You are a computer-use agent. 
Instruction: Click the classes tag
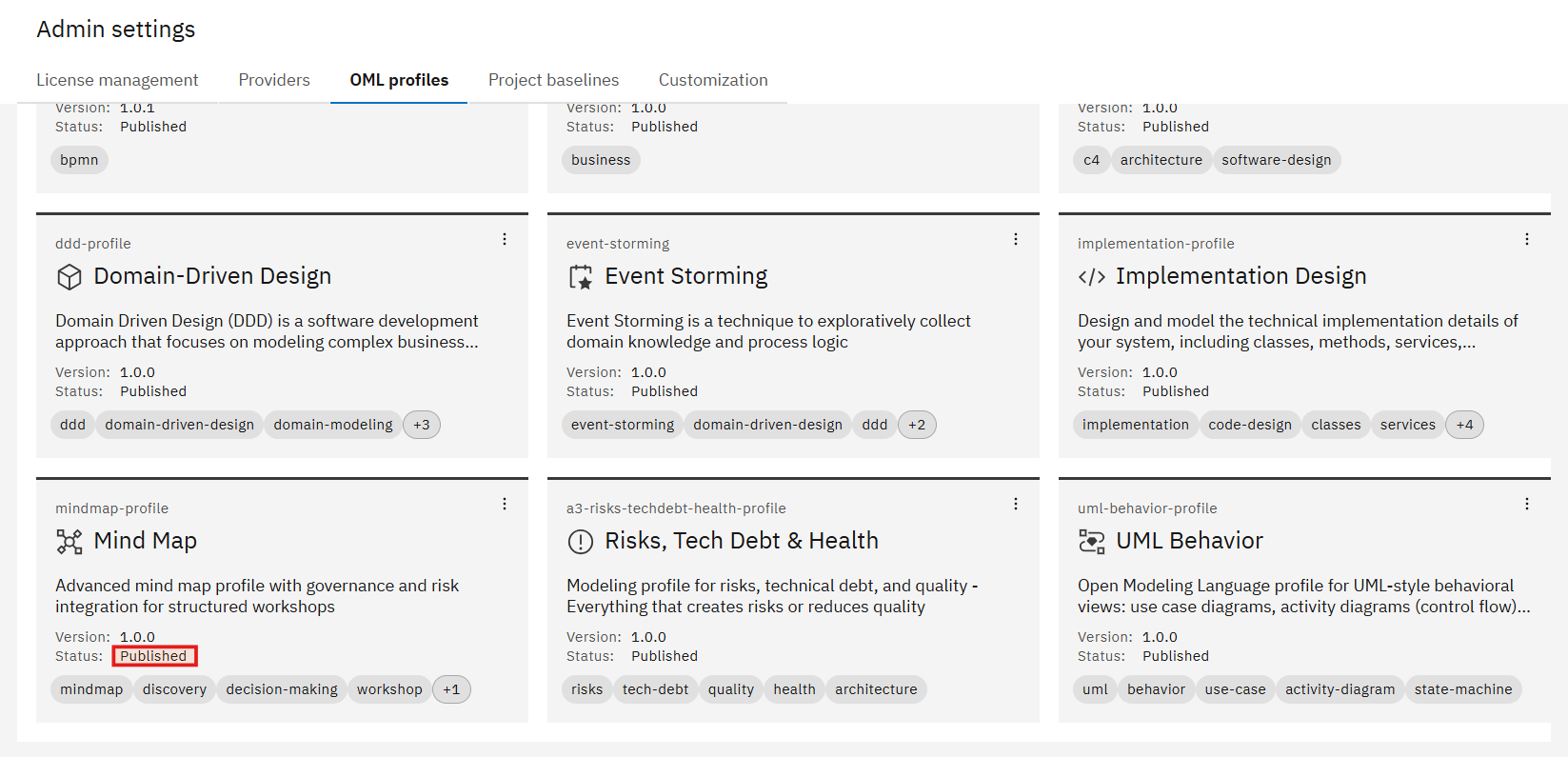coord(1336,425)
